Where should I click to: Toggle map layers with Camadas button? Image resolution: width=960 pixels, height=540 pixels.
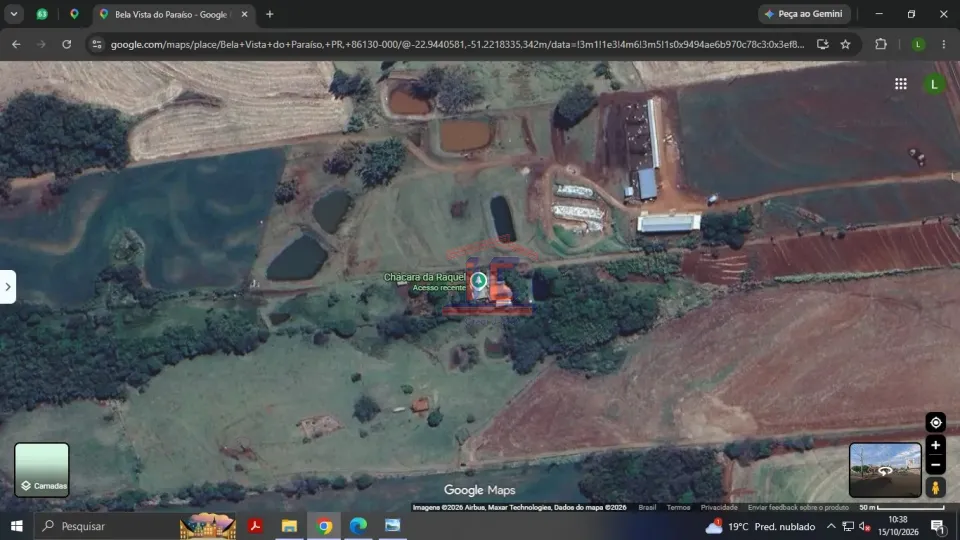pyautogui.click(x=42, y=470)
